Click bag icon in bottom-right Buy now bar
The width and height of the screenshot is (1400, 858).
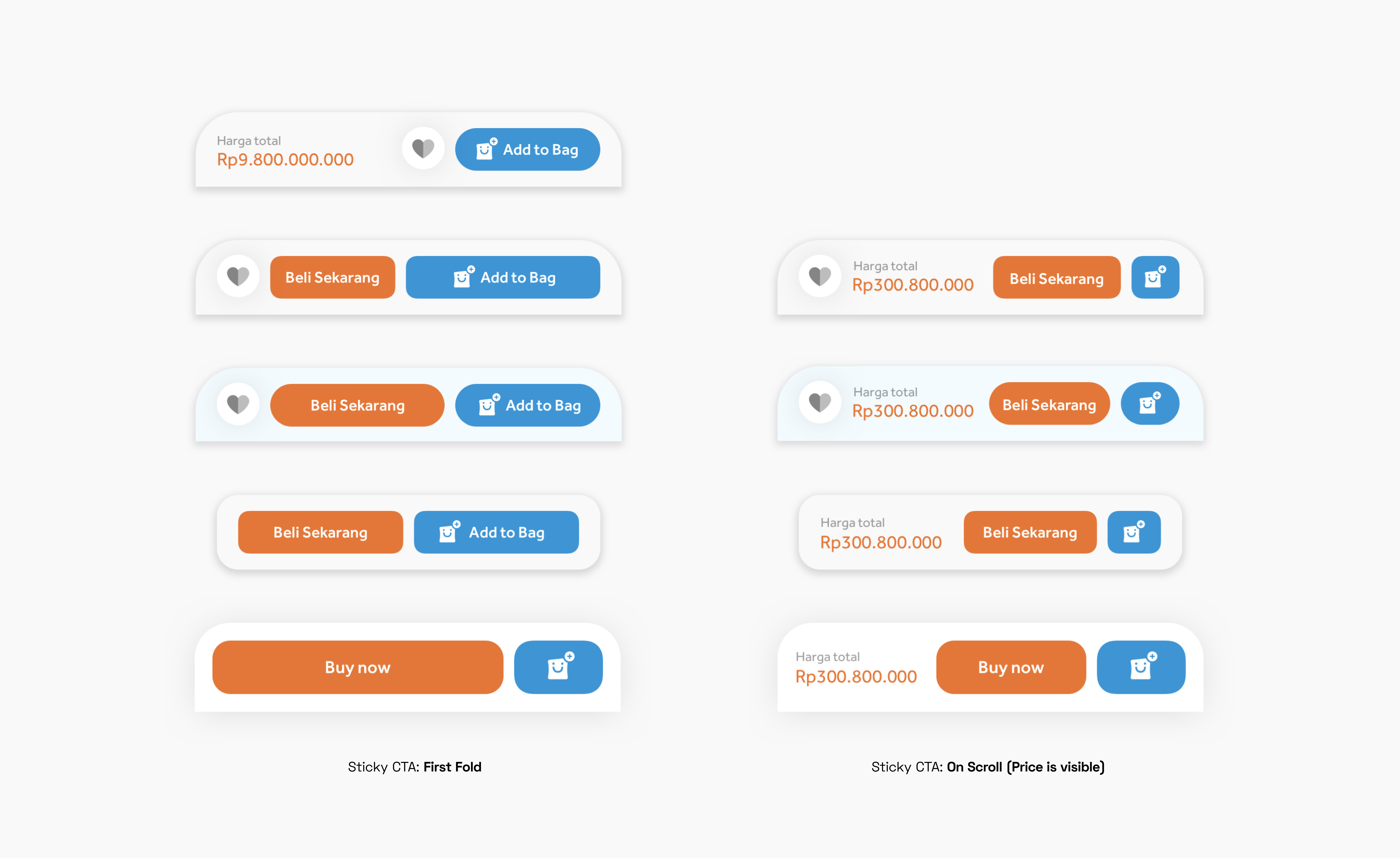tap(1141, 667)
